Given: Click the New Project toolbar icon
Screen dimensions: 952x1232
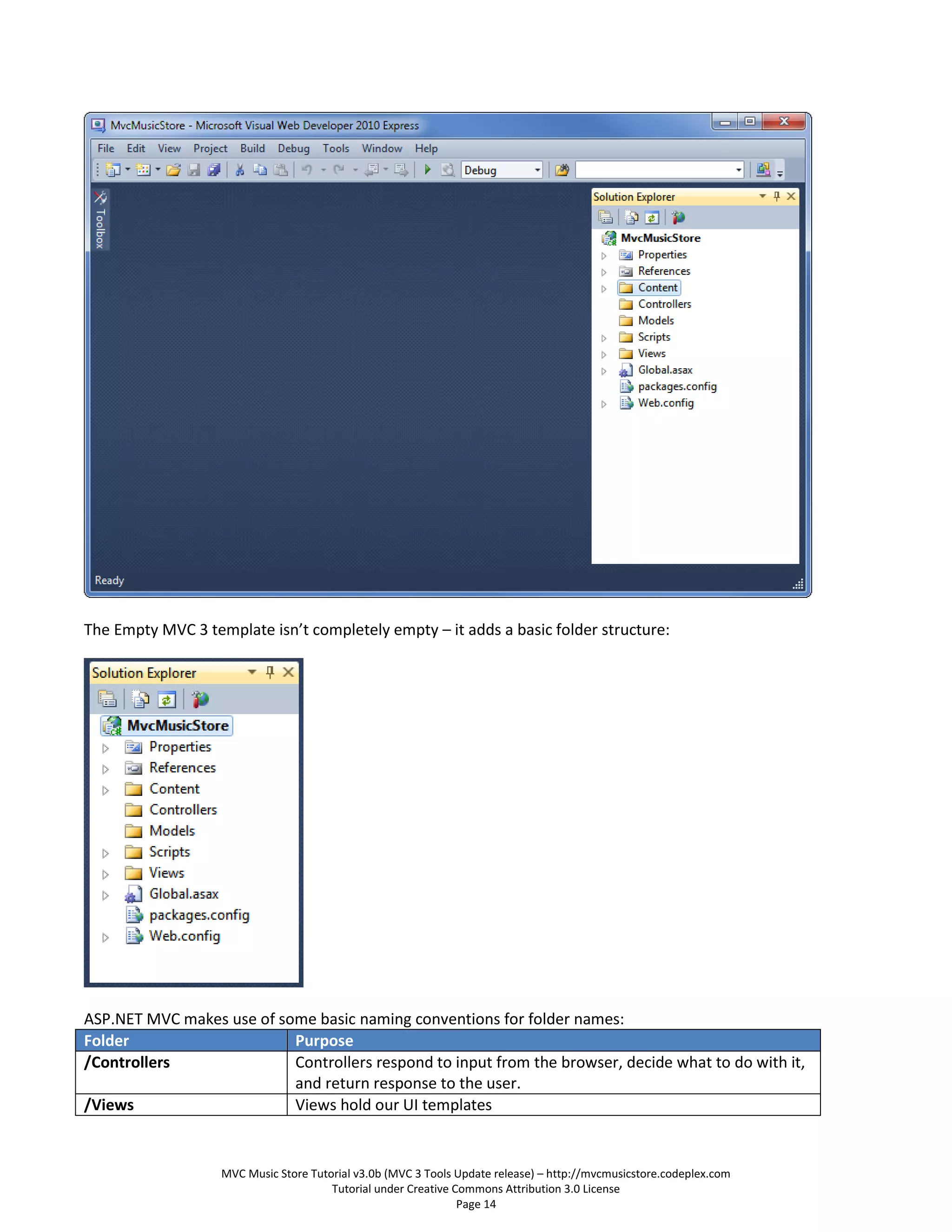Looking at the screenshot, I should [x=113, y=170].
